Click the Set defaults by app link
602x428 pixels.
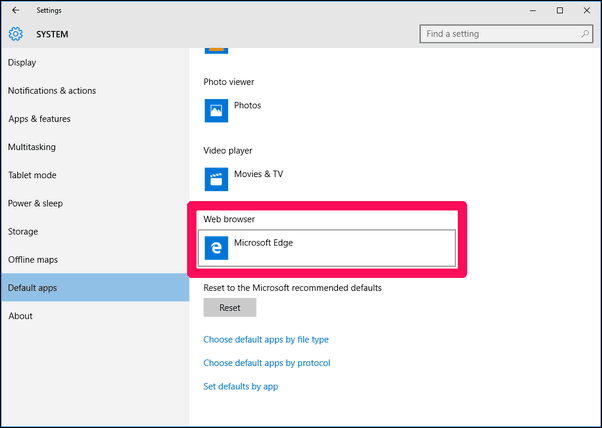pos(240,386)
